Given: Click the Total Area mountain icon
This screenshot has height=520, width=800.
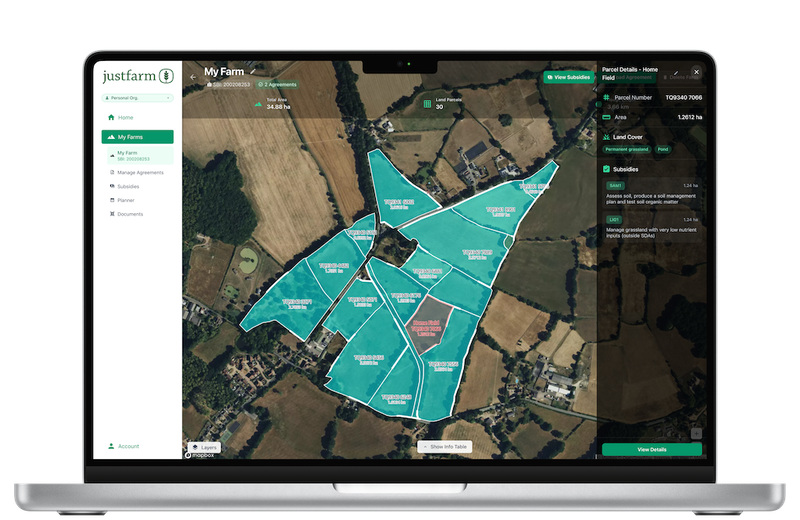Looking at the screenshot, I should point(258,102).
